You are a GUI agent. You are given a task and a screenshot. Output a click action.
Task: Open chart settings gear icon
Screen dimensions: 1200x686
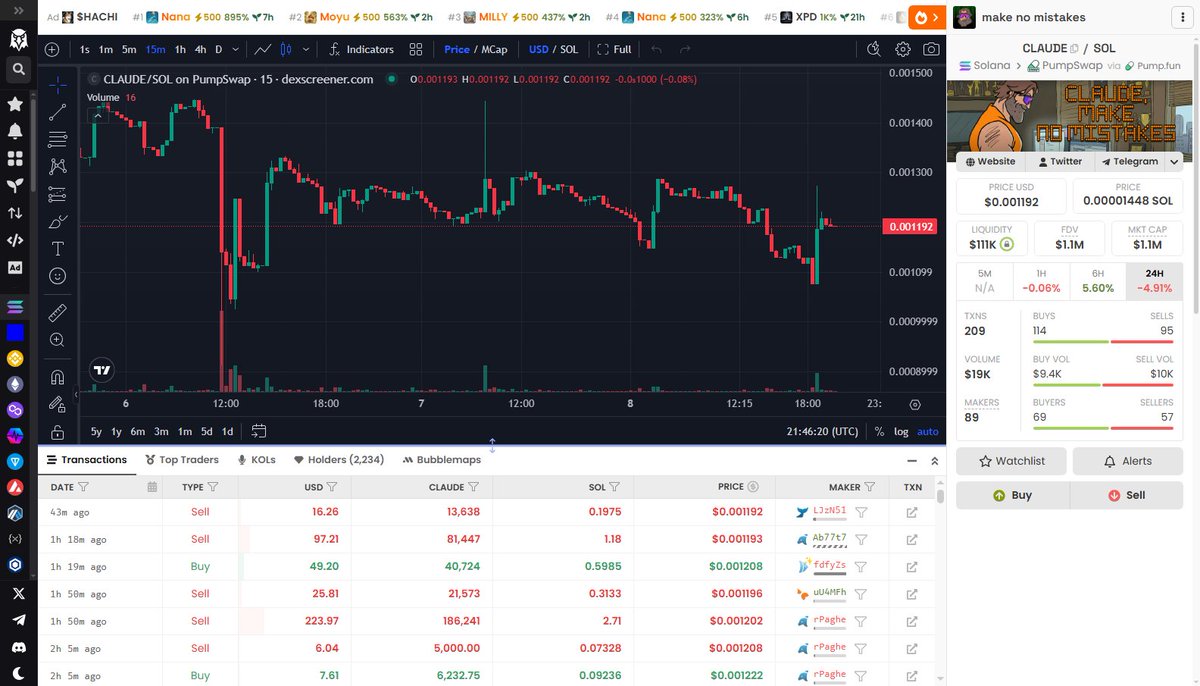(x=903, y=49)
